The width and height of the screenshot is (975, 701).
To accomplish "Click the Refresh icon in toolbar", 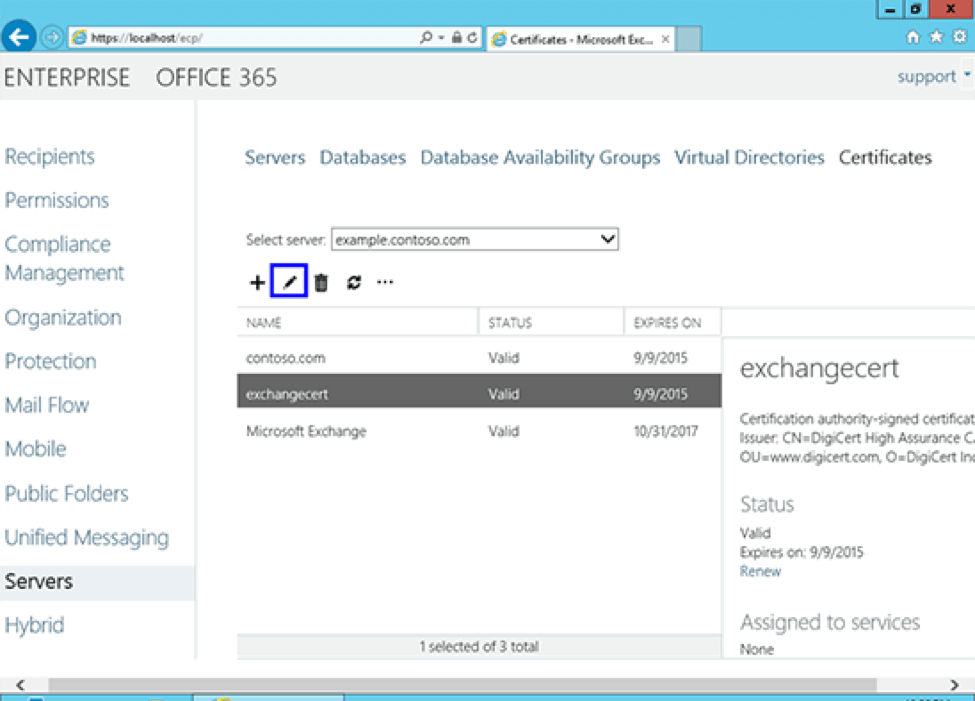I will click(x=353, y=283).
